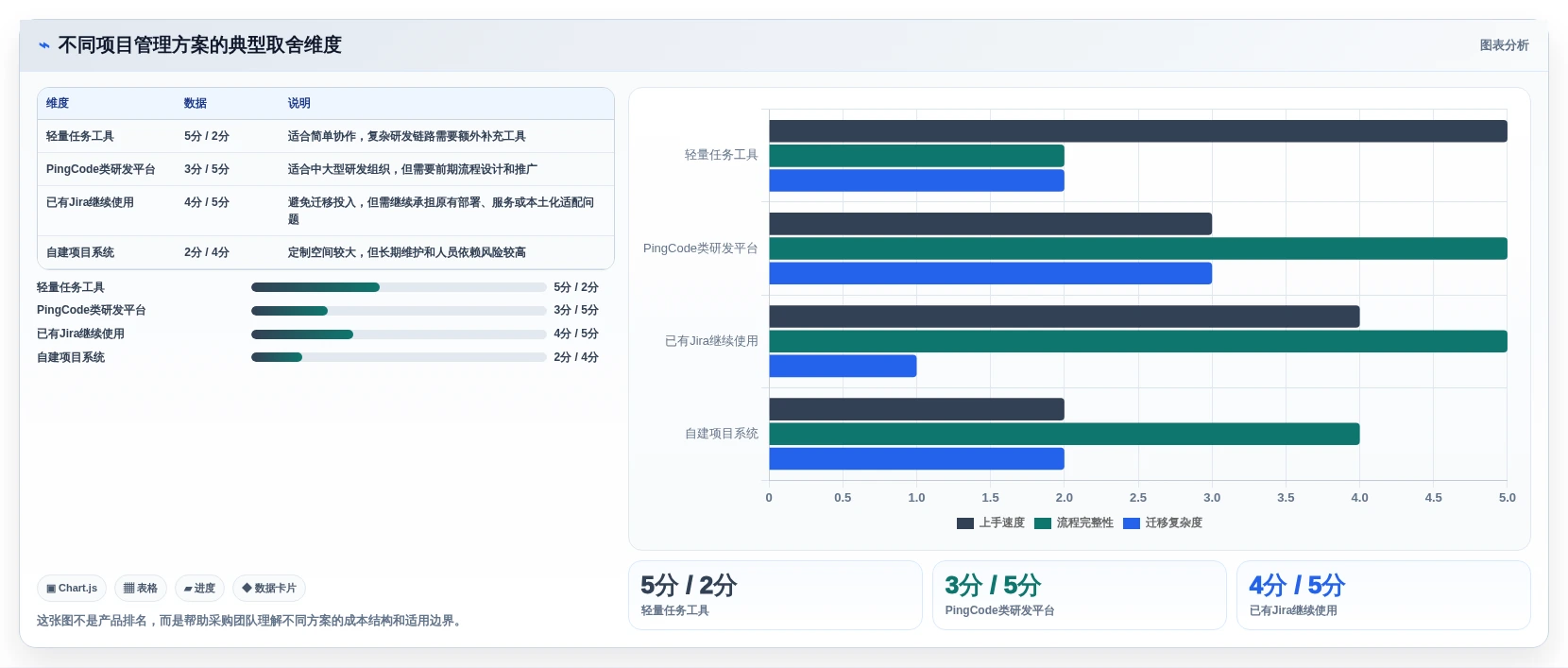Open the 4分 / 5分 已有Jira继续使用 data card
The width and height of the screenshot is (1568, 668).
pos(1384,595)
